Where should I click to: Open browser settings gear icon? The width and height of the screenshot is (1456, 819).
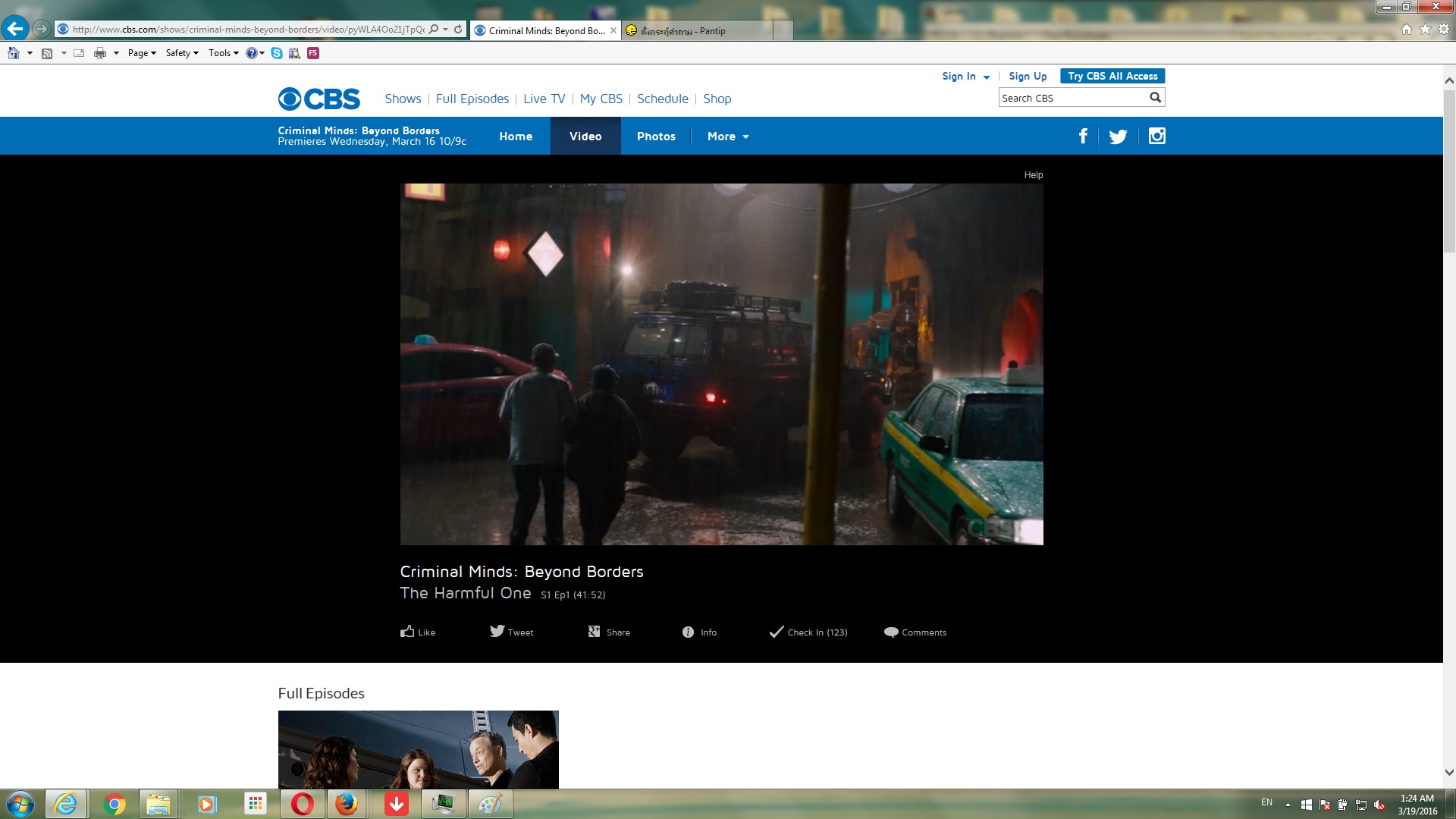pyautogui.click(x=1444, y=30)
